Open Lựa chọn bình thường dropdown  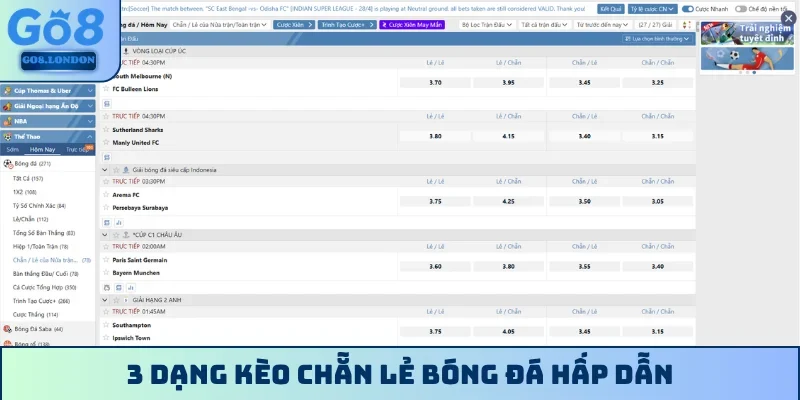[658, 39]
